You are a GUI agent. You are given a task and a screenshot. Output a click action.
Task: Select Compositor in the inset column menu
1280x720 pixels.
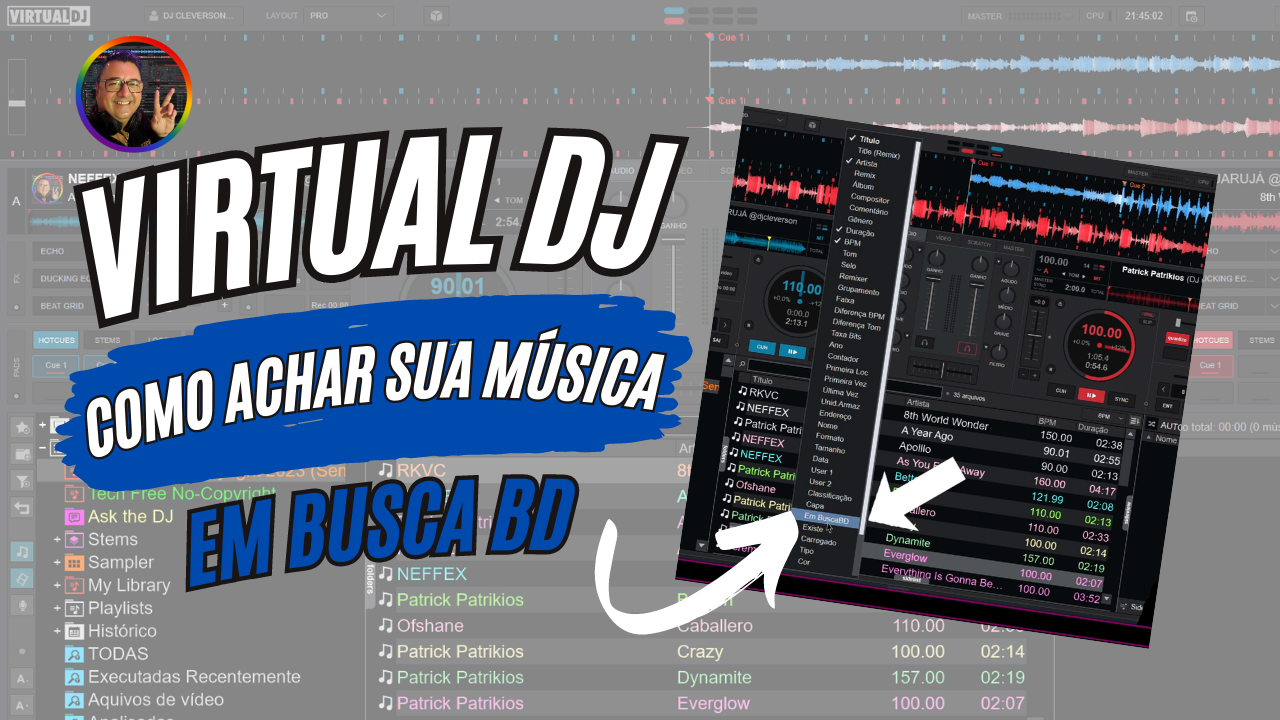pyautogui.click(x=869, y=198)
